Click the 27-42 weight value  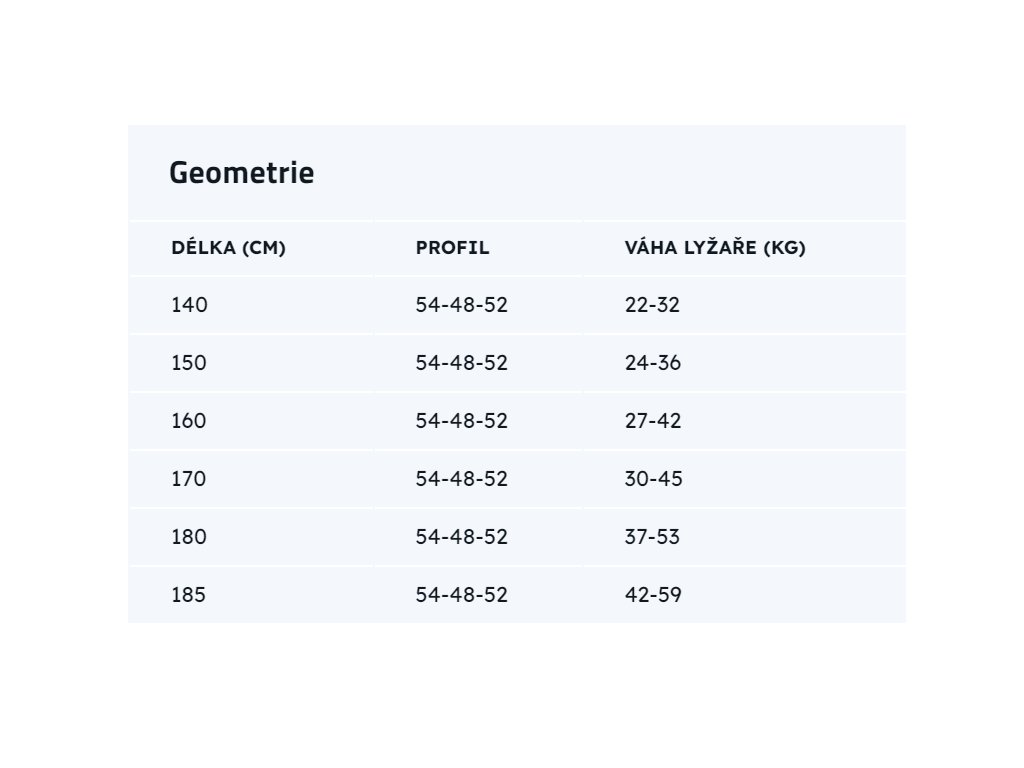[653, 421]
